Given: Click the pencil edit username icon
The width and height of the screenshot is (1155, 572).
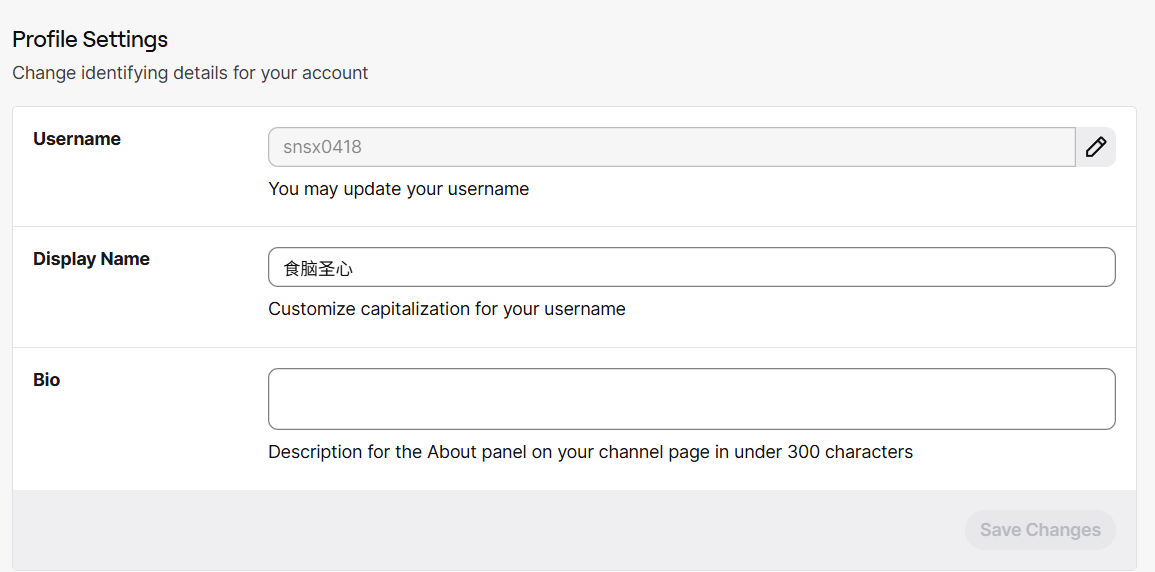Looking at the screenshot, I should pos(1096,147).
